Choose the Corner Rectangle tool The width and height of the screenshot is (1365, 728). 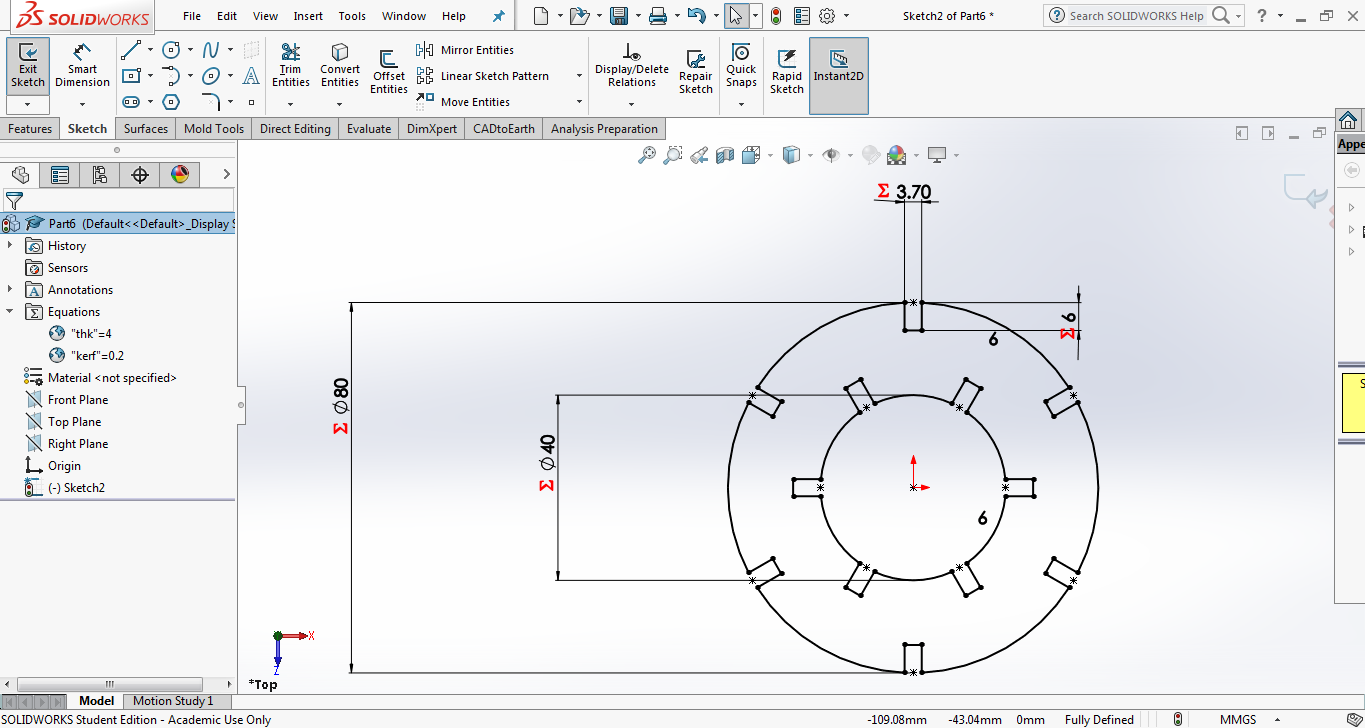130,76
